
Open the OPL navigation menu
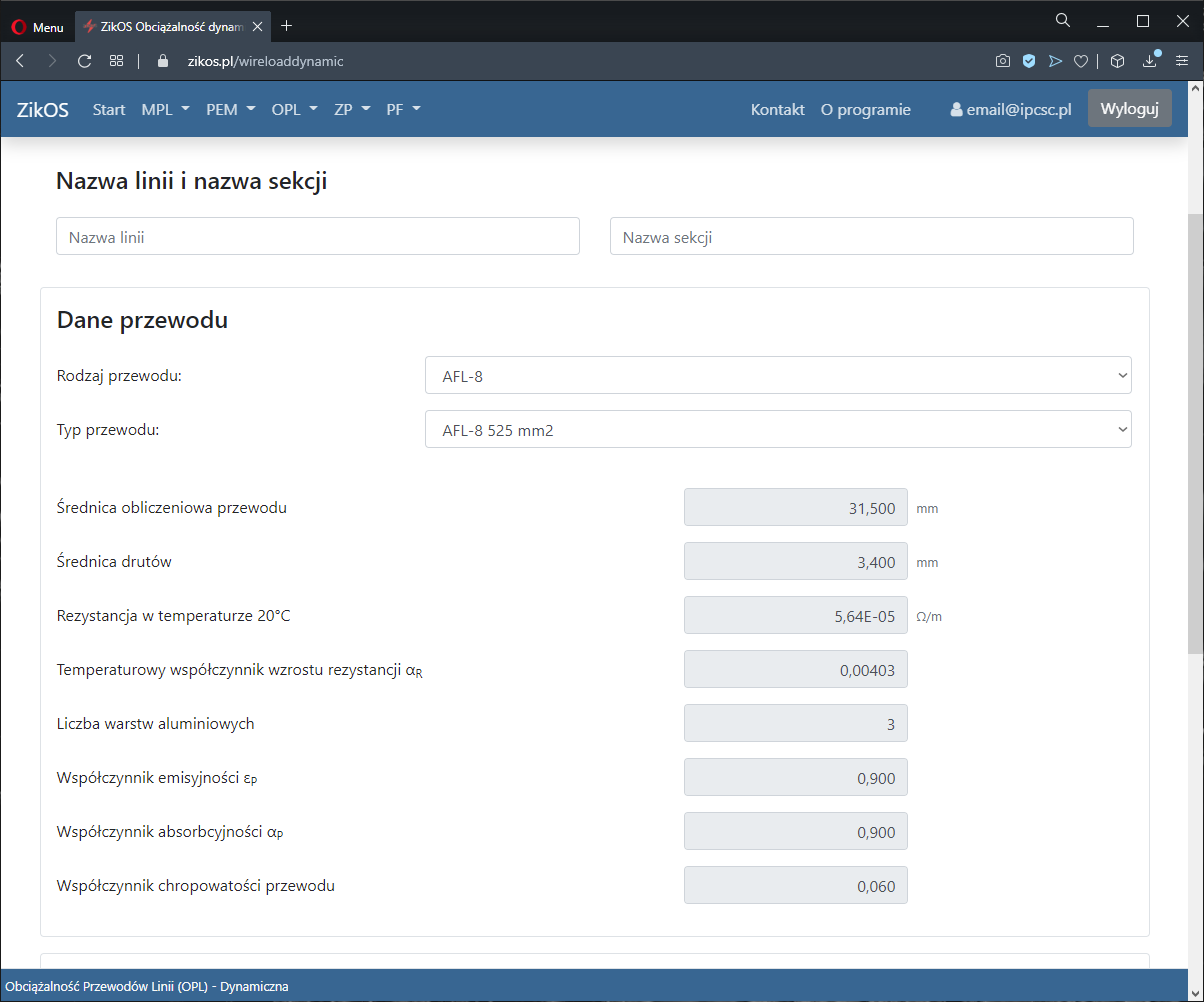point(294,110)
